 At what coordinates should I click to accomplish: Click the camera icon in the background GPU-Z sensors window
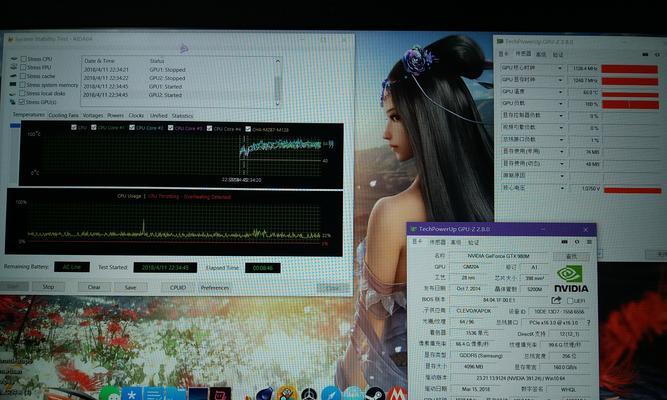[x=645, y=54]
